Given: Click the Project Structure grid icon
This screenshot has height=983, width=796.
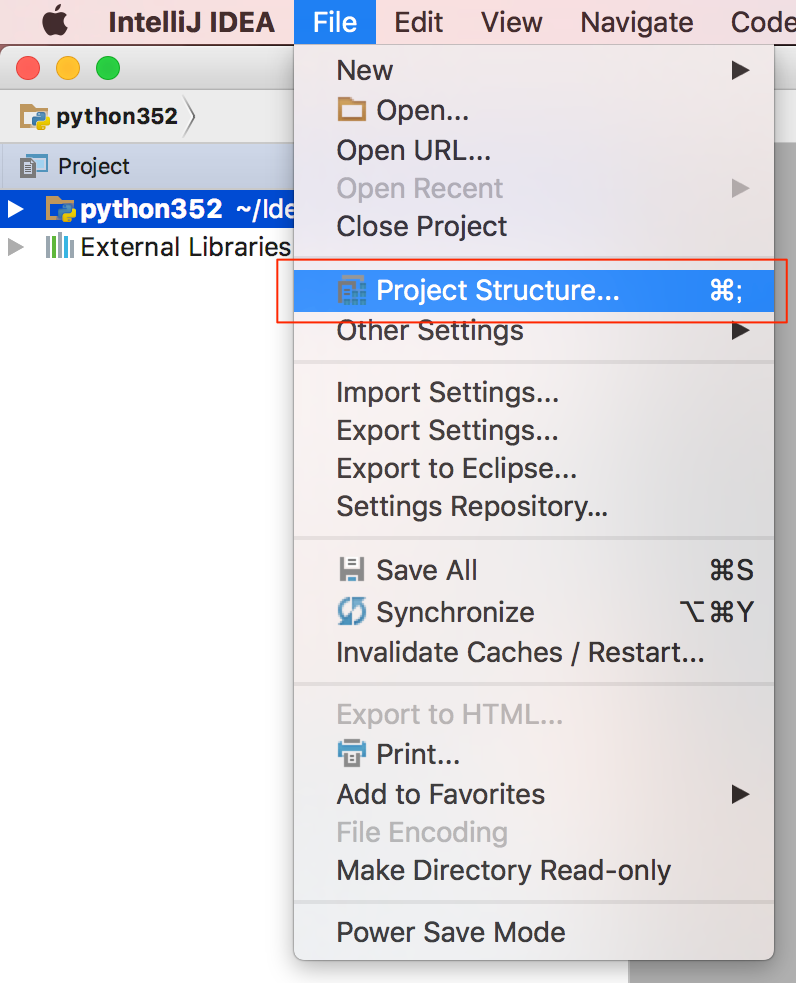Looking at the screenshot, I should [352, 290].
